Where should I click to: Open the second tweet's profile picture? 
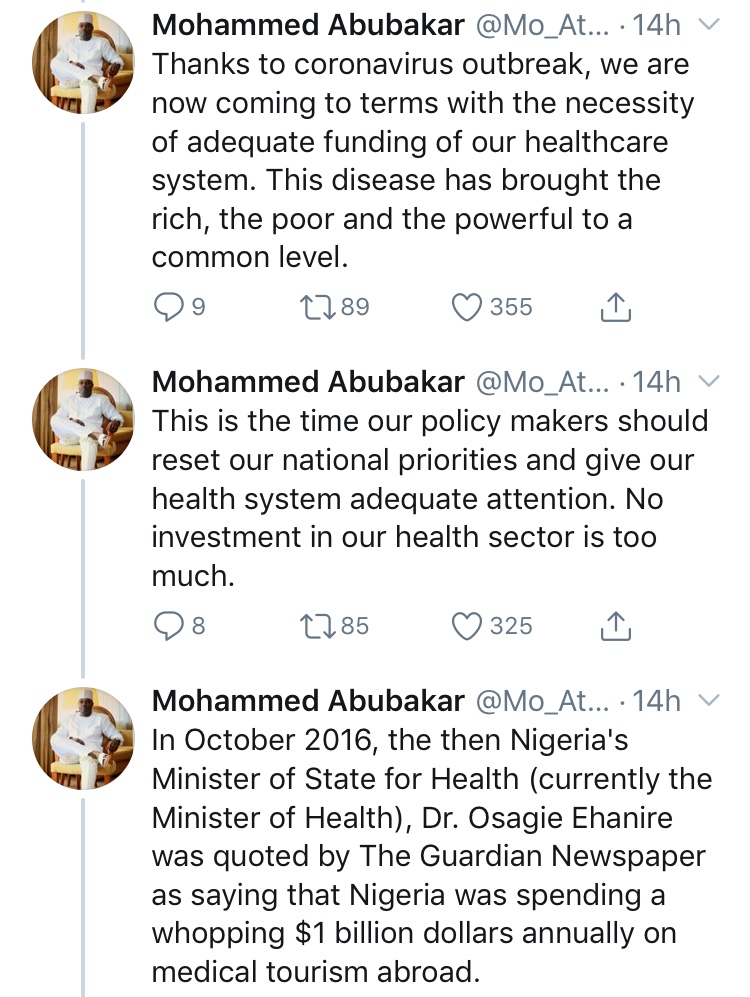coord(83,419)
